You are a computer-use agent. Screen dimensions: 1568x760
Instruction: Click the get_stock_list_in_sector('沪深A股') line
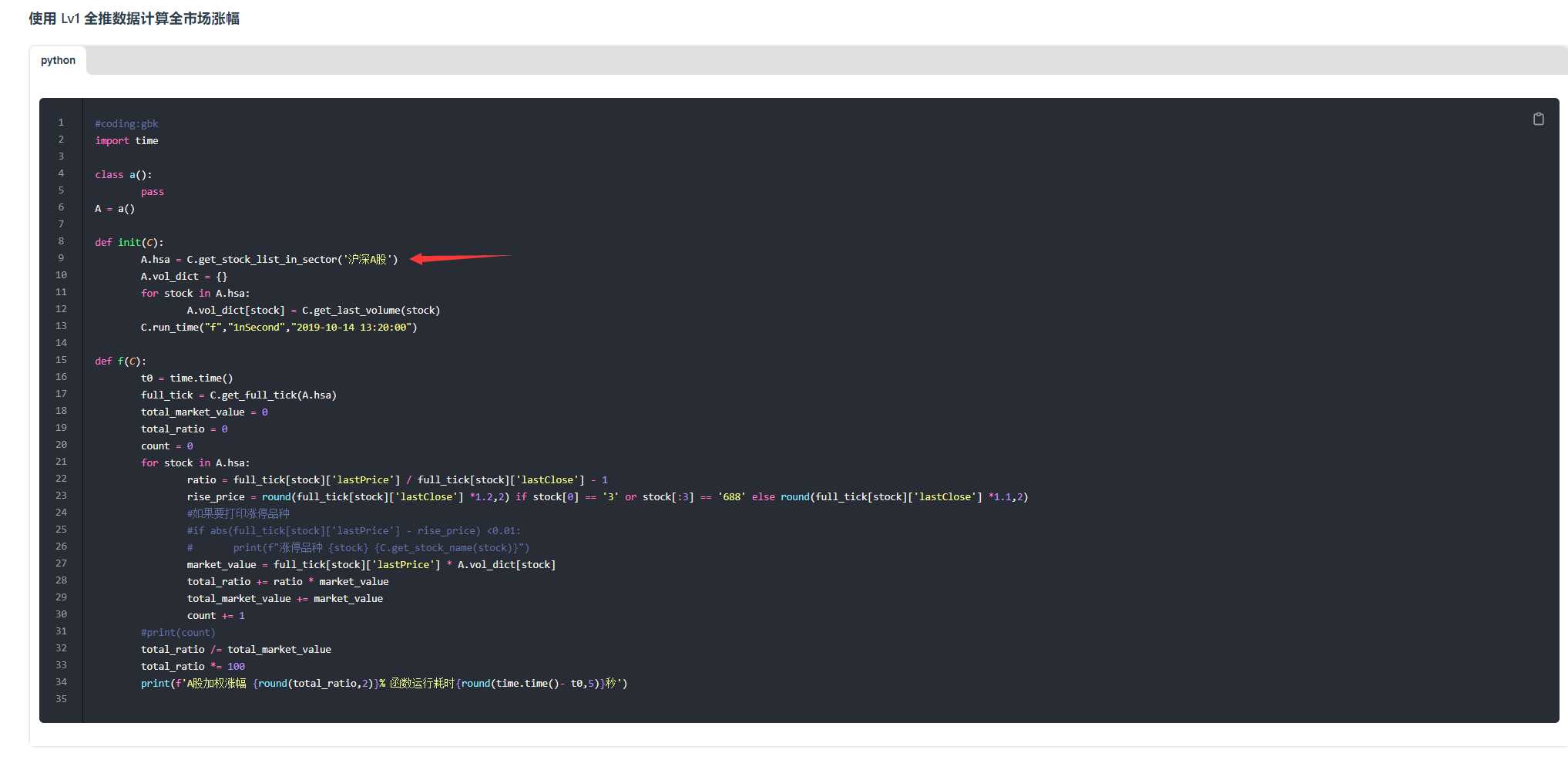click(269, 259)
